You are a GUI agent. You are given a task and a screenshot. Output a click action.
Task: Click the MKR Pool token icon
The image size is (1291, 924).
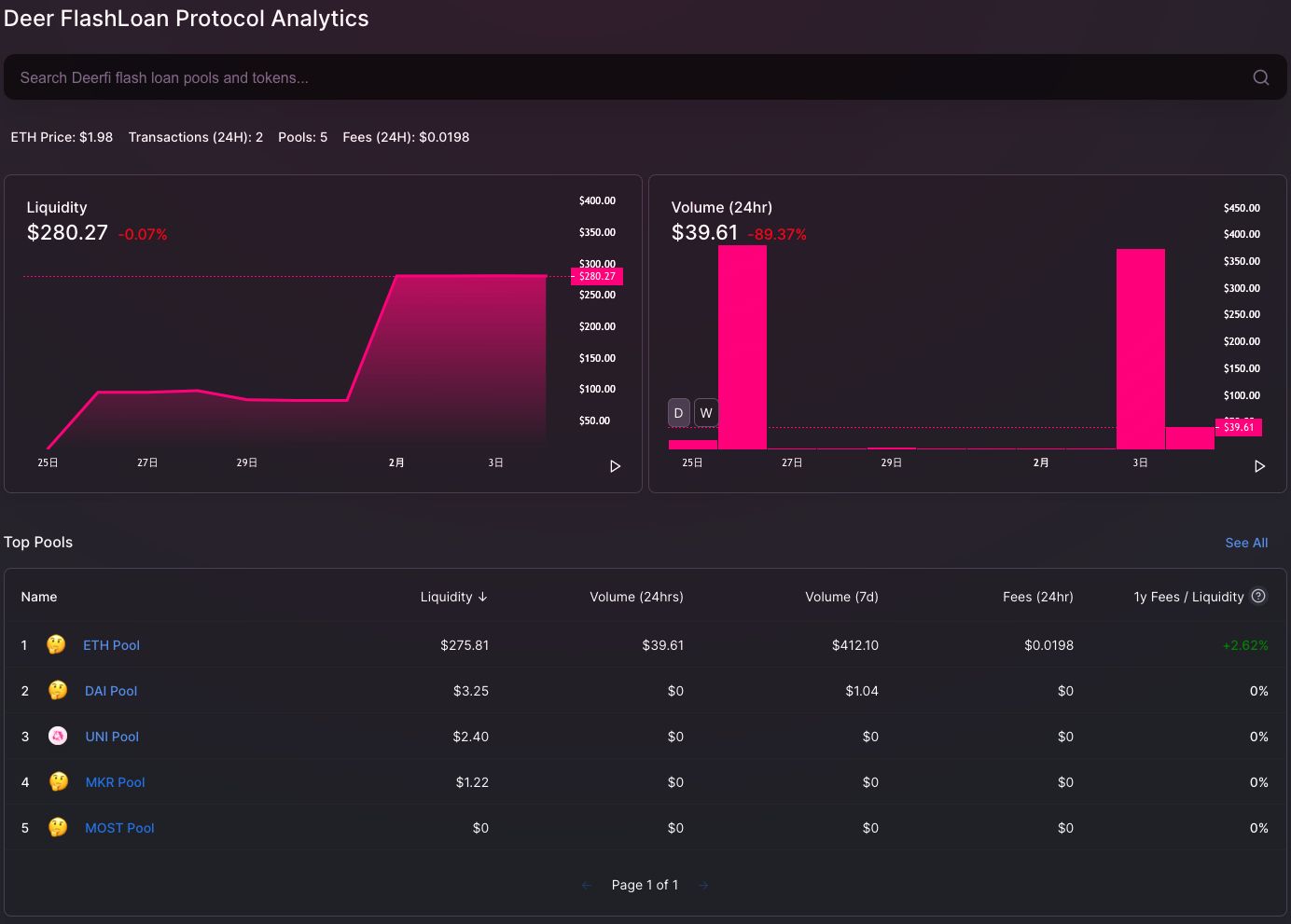pos(58,781)
